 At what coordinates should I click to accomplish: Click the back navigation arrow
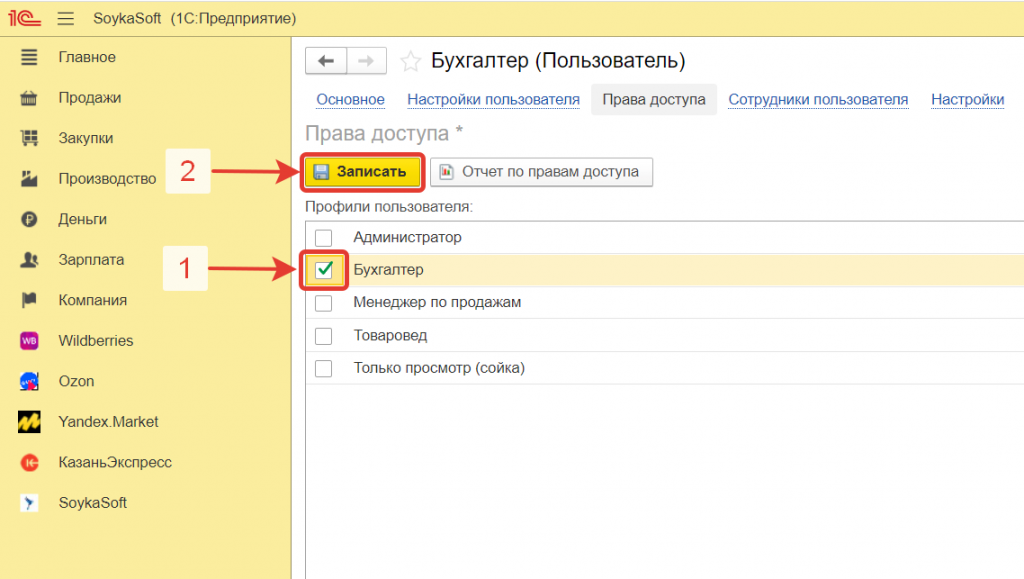[x=326, y=61]
